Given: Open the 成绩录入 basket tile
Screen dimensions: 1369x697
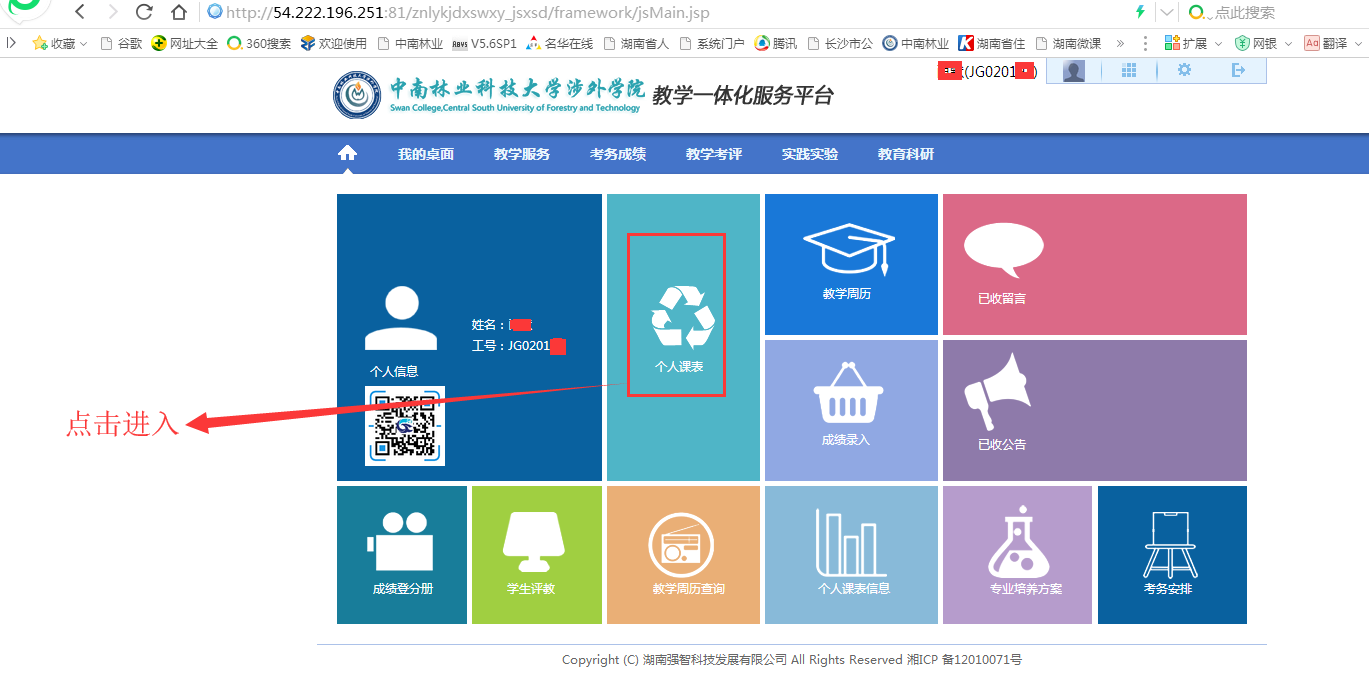Looking at the screenshot, I should click(x=850, y=409).
